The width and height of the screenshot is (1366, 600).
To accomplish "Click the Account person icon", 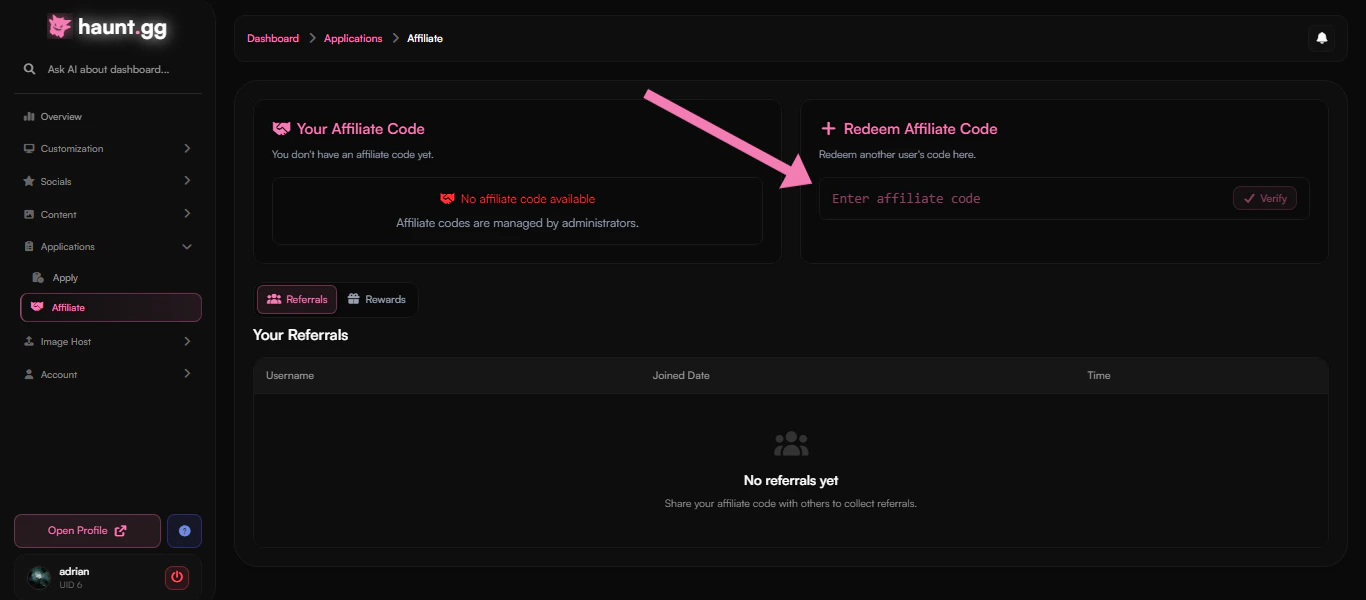I will 29,374.
